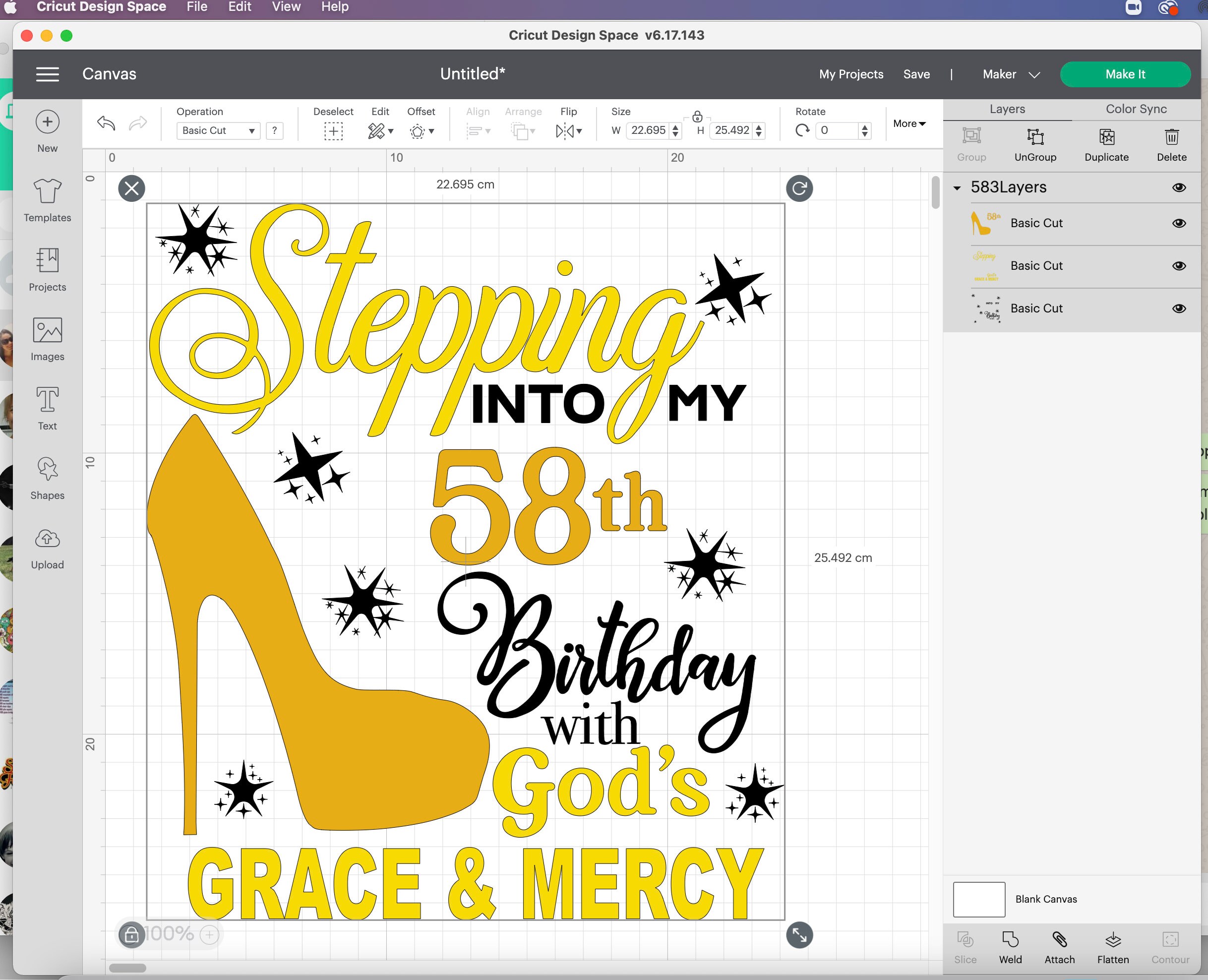The height and width of the screenshot is (980, 1208).
Task: Open the Templates panel
Action: 48,200
